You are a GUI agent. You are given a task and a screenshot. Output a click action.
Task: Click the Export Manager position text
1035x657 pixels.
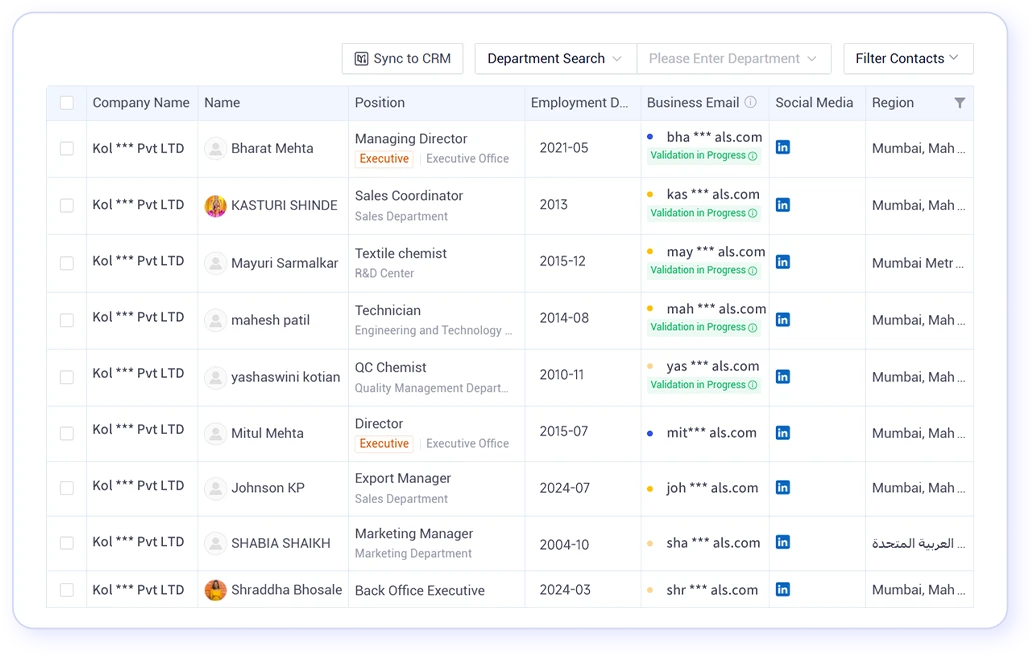(403, 478)
